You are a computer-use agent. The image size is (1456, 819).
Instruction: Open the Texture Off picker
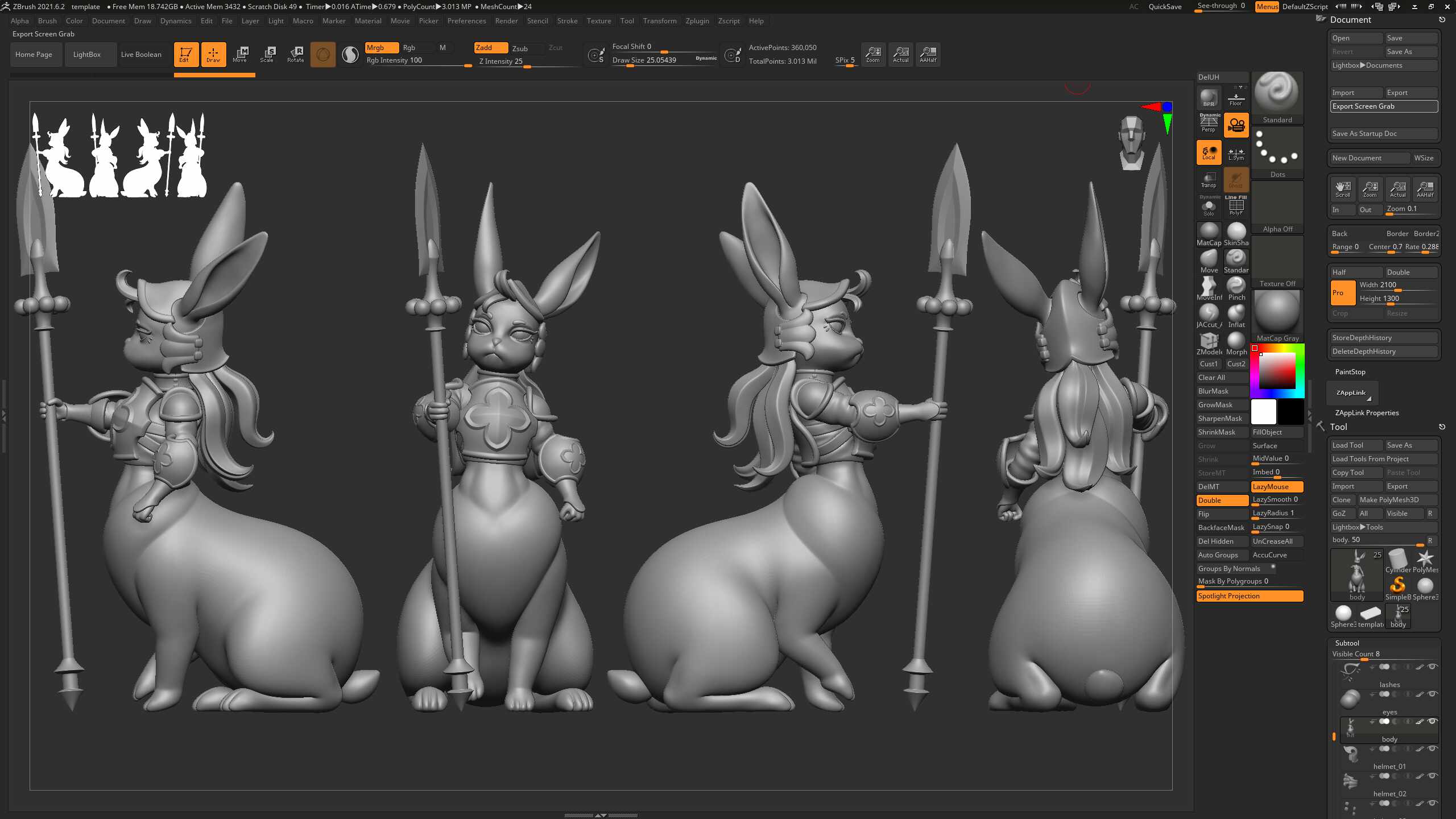pyautogui.click(x=1277, y=262)
